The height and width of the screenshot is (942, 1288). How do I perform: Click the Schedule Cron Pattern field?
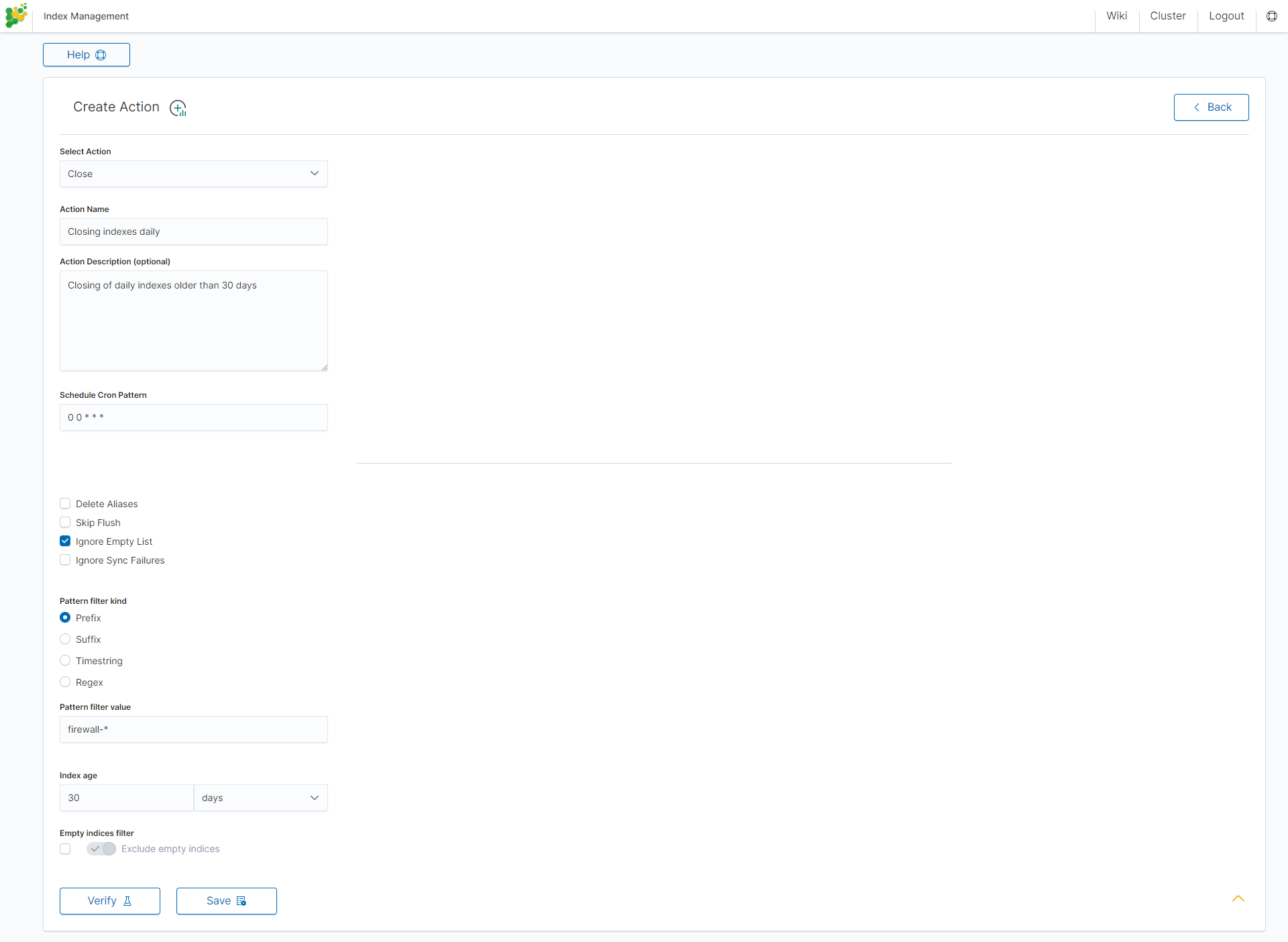(193, 417)
